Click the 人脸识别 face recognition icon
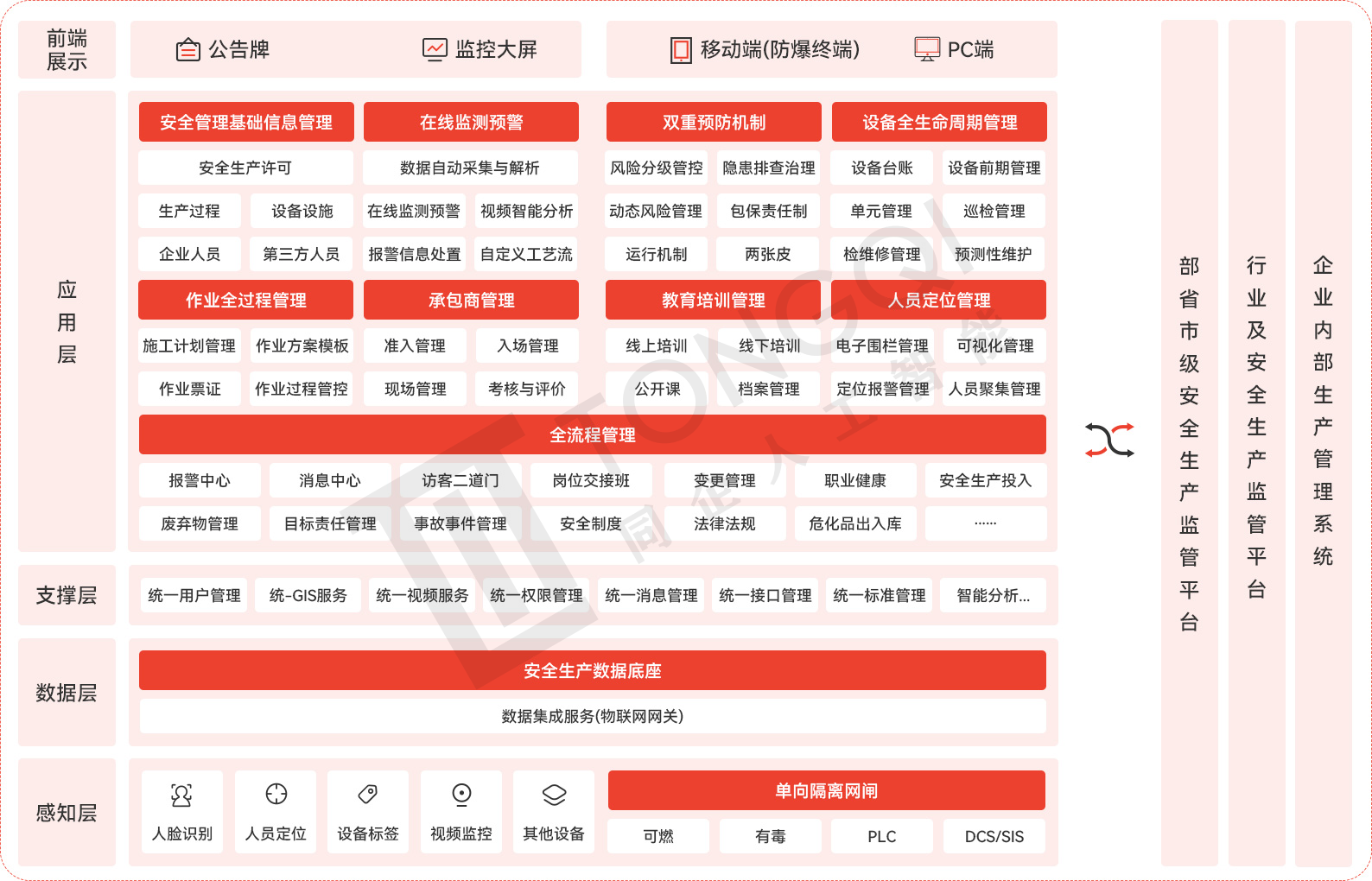 point(181,795)
